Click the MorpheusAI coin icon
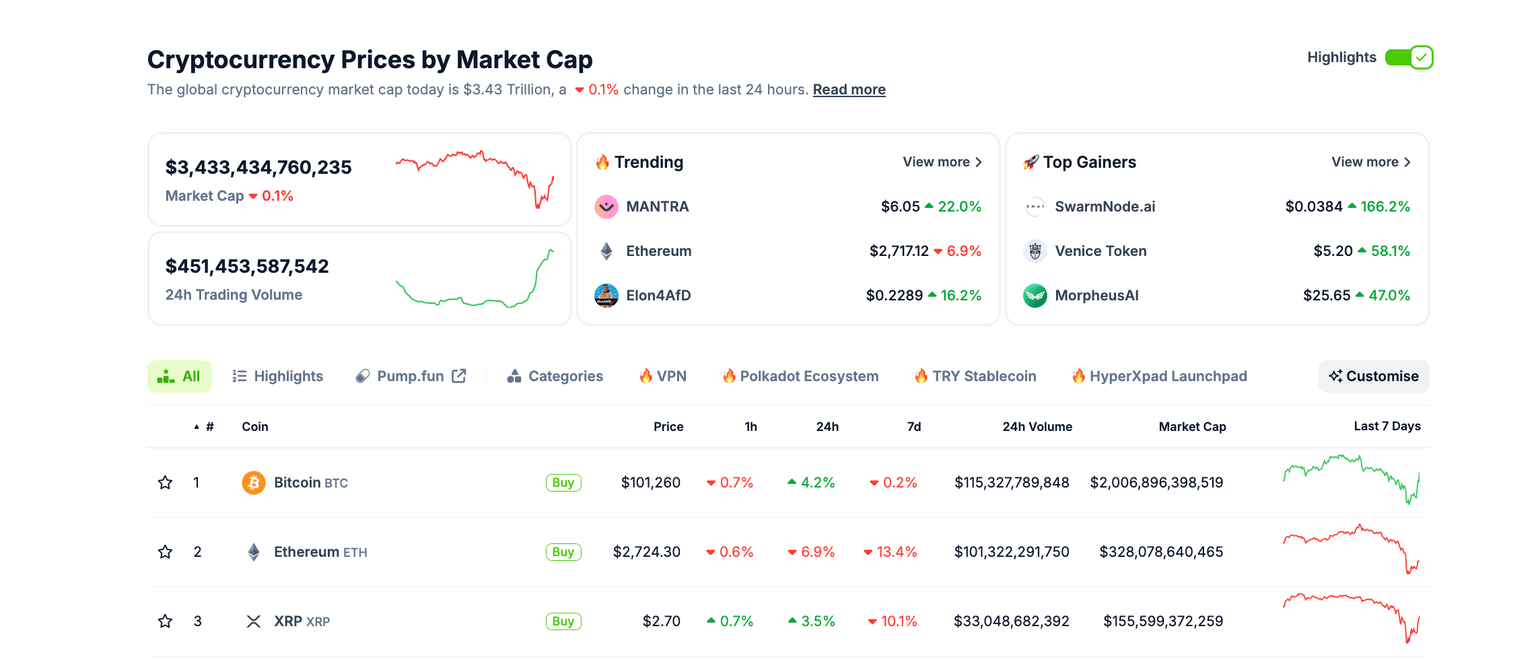This screenshot has height=660, width=1536. click(x=1035, y=295)
